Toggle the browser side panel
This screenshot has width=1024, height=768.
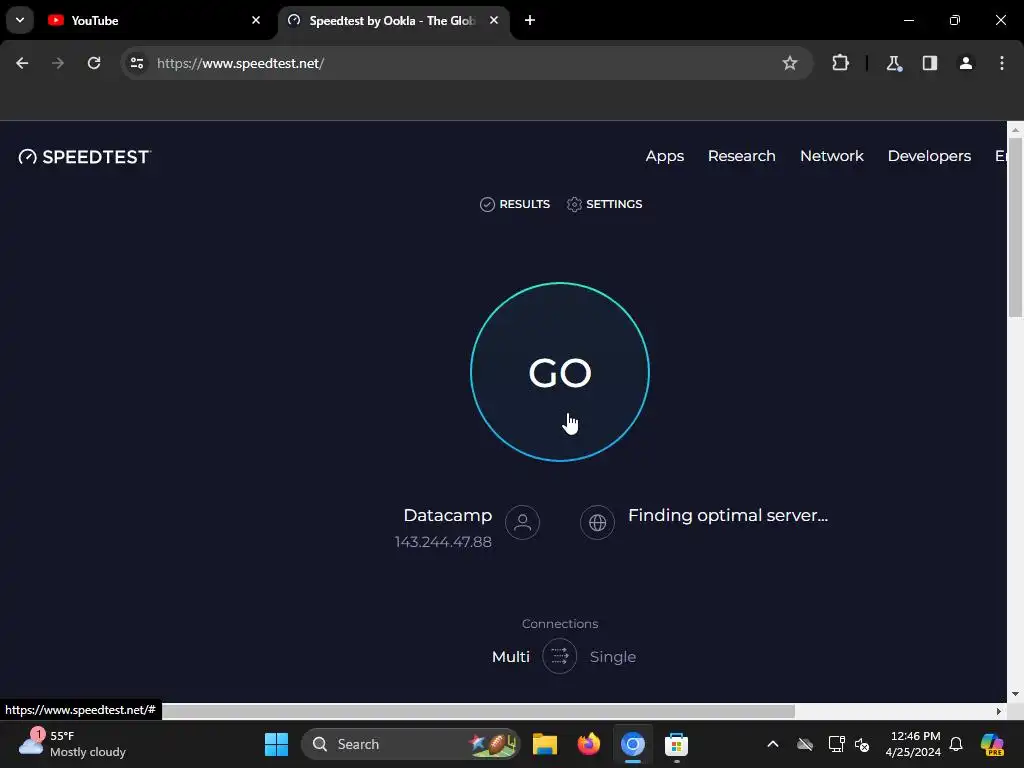coord(929,63)
